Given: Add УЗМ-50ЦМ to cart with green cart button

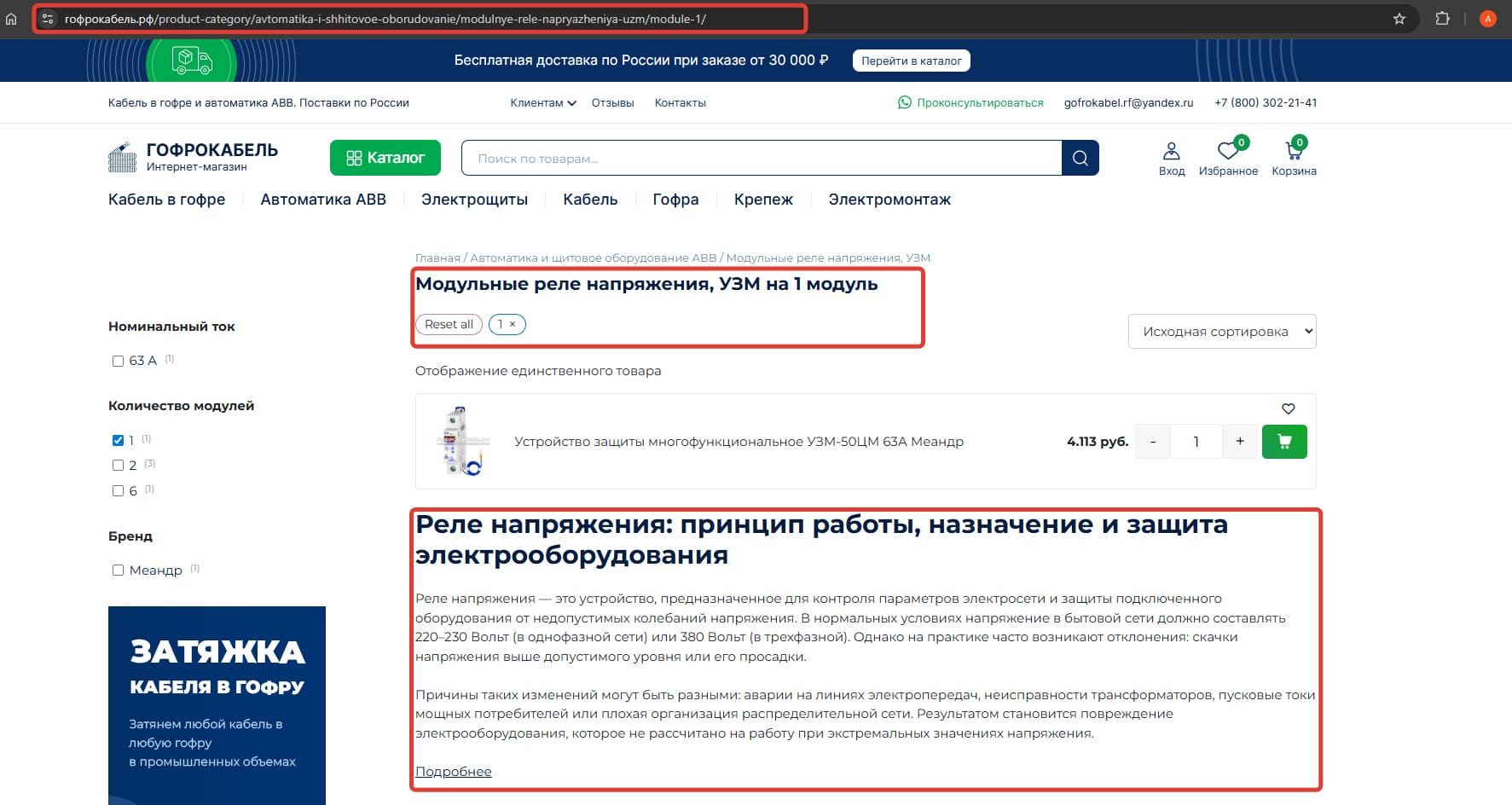Looking at the screenshot, I should 1283,442.
